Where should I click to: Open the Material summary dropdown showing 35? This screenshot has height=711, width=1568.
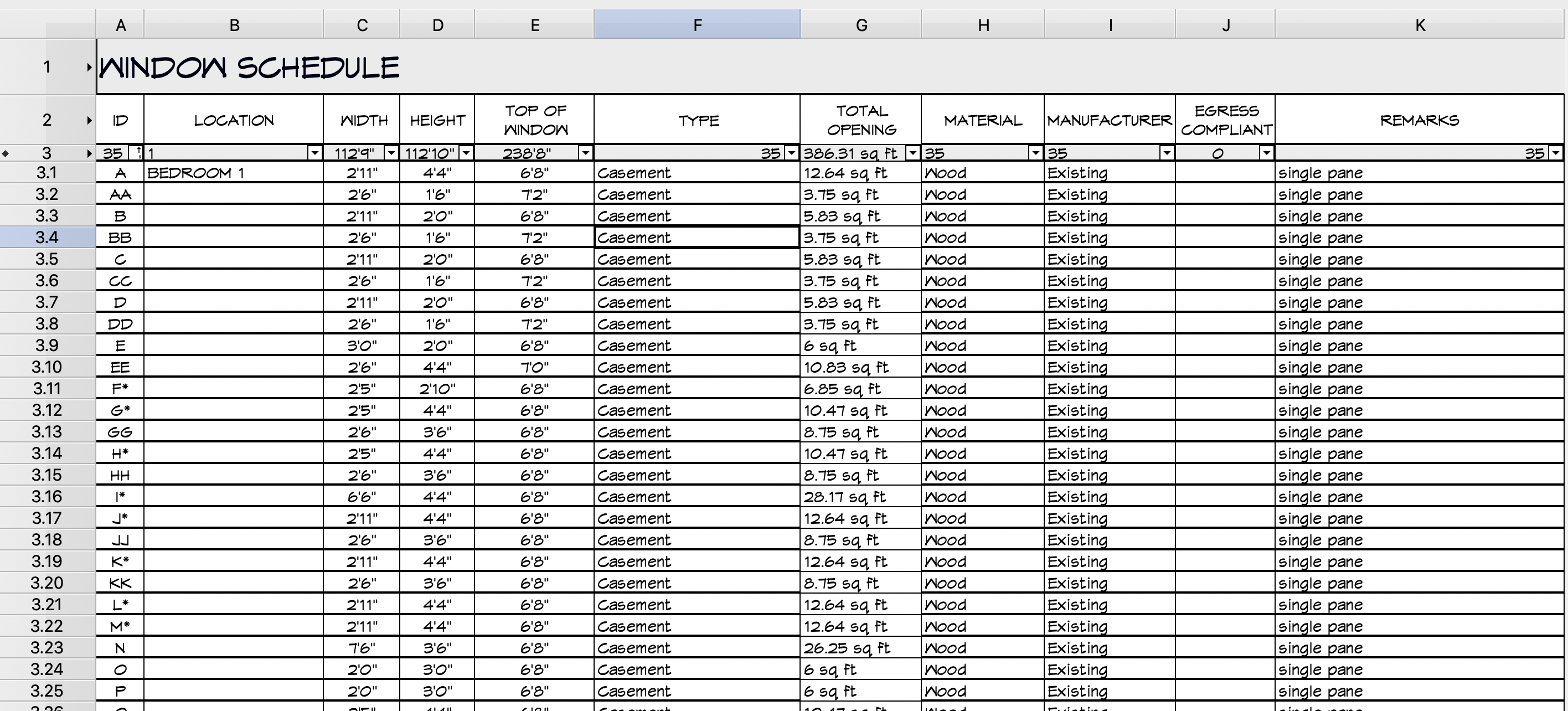(1035, 153)
